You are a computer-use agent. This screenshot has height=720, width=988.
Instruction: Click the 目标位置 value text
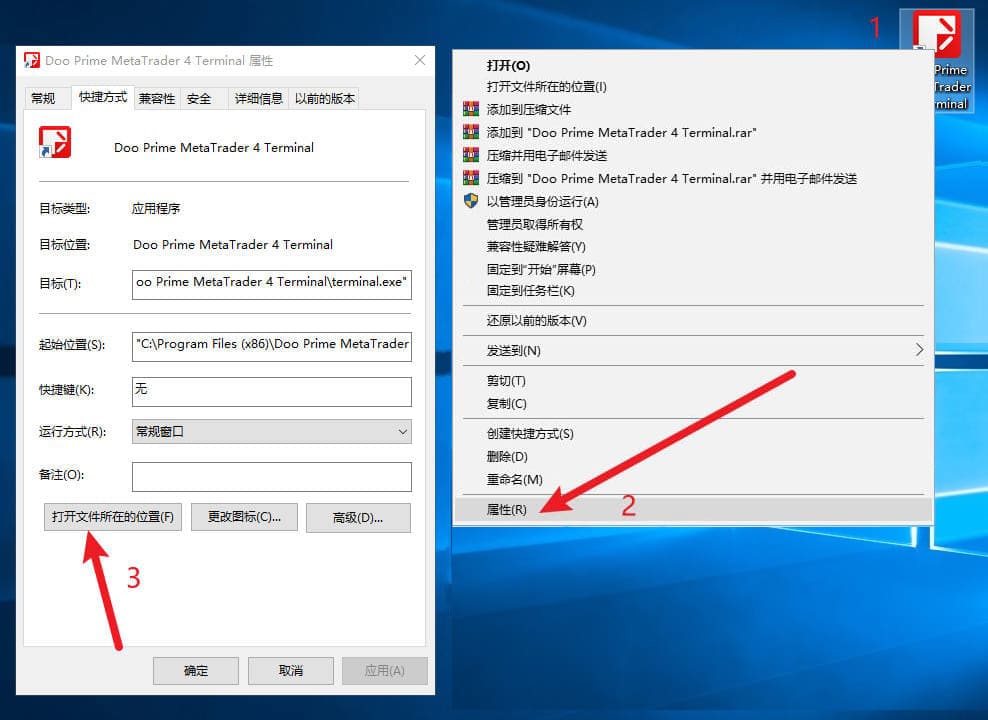233,244
